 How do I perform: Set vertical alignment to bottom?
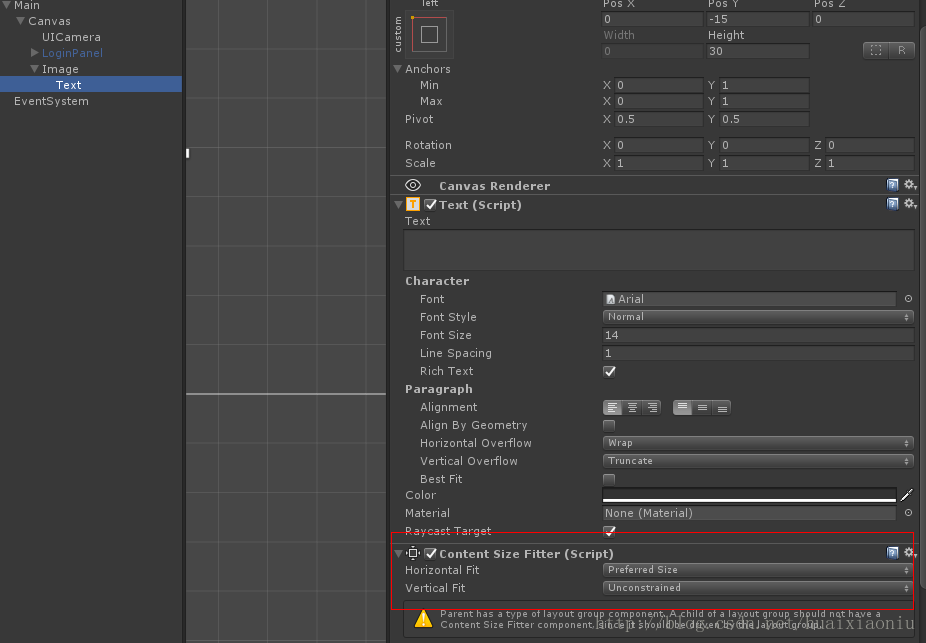click(x=722, y=407)
